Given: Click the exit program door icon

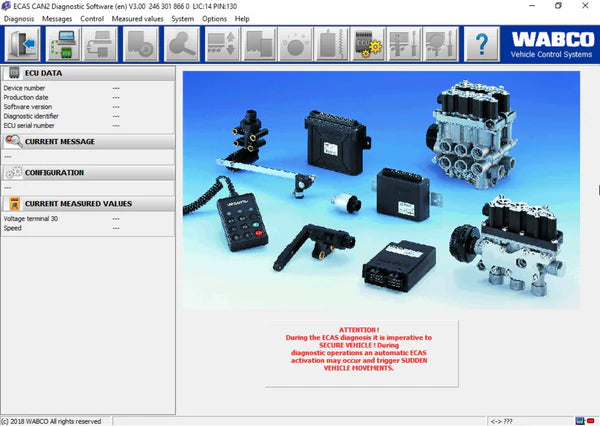Looking at the screenshot, I should click(22, 44).
